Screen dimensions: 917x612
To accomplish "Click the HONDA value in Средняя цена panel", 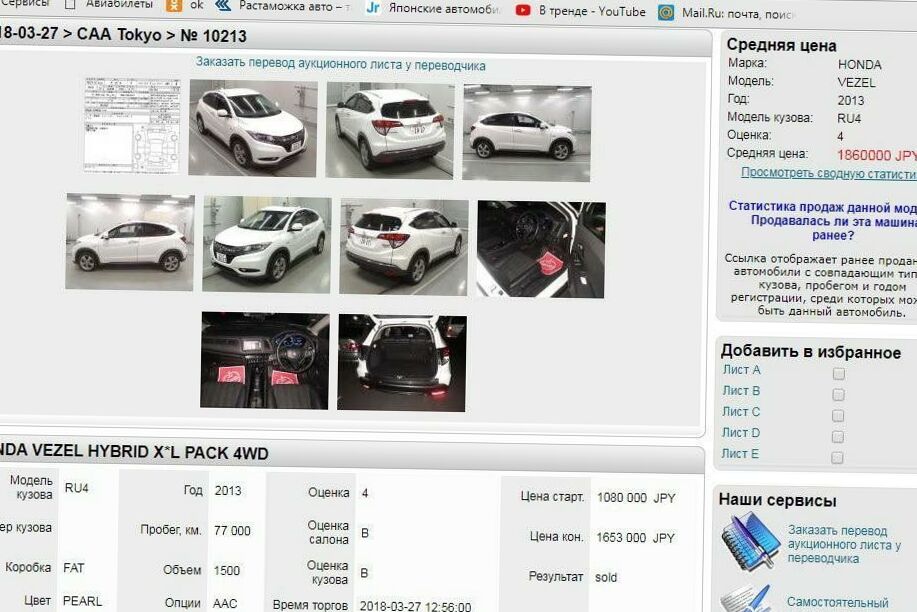I will (x=859, y=64).
